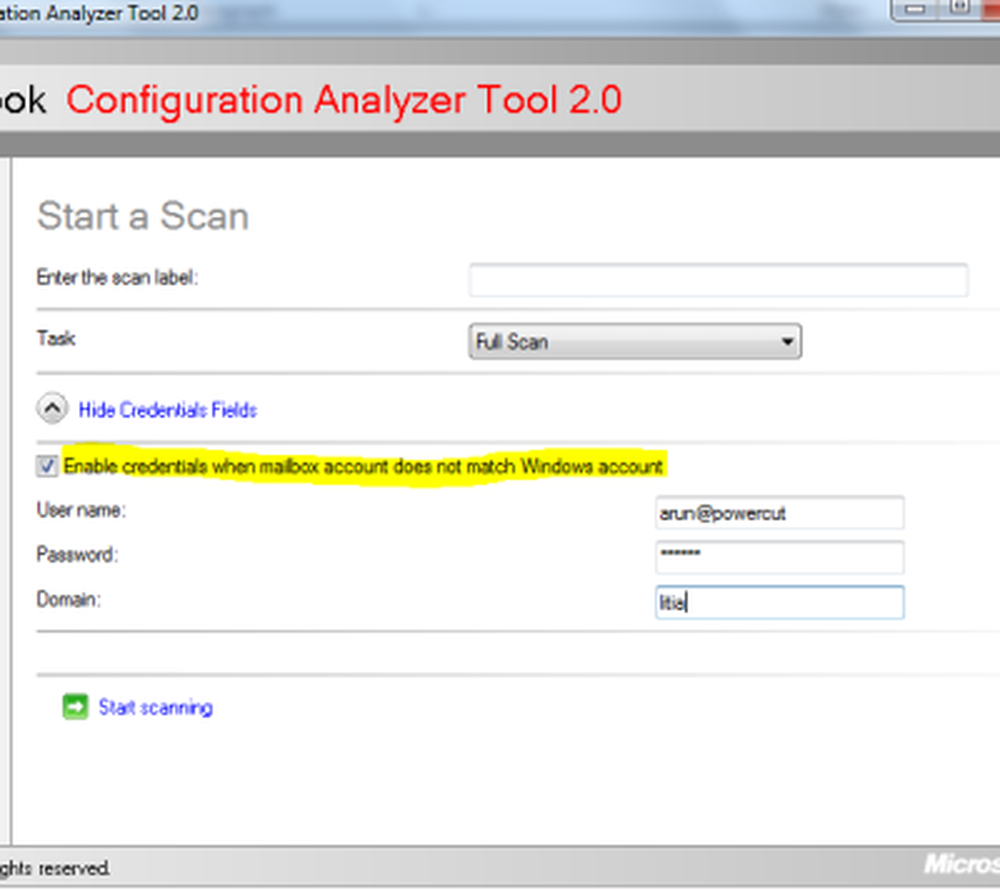1000x890 pixels.
Task: Click the 'Password:' label
Action: 77,554
